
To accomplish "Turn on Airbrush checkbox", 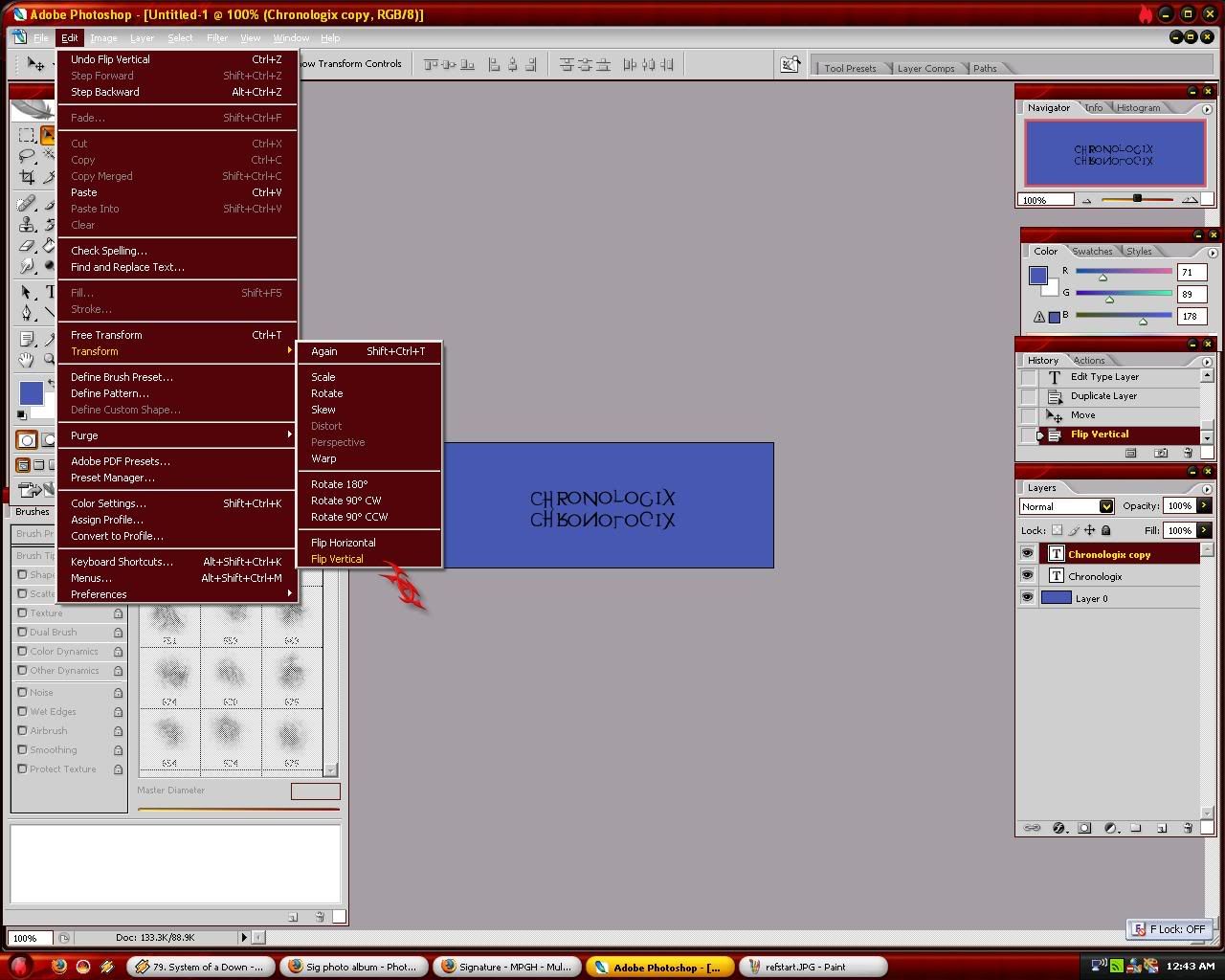I will (x=22, y=731).
